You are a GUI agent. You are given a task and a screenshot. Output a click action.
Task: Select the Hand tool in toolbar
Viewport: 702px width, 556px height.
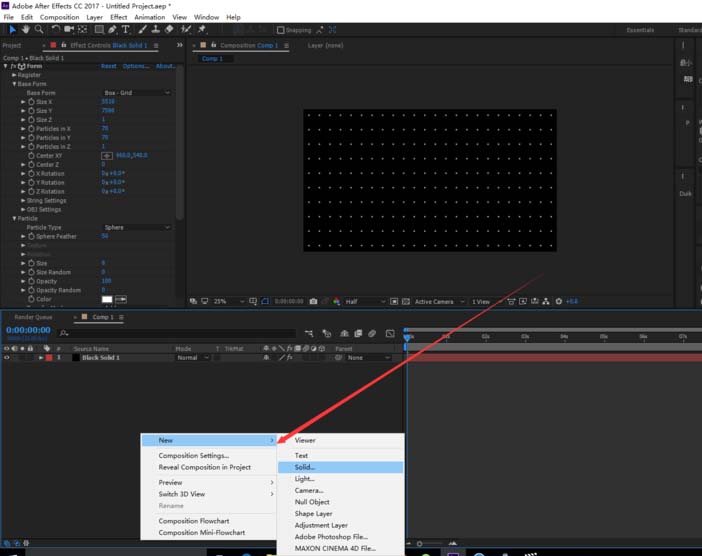click(25, 30)
